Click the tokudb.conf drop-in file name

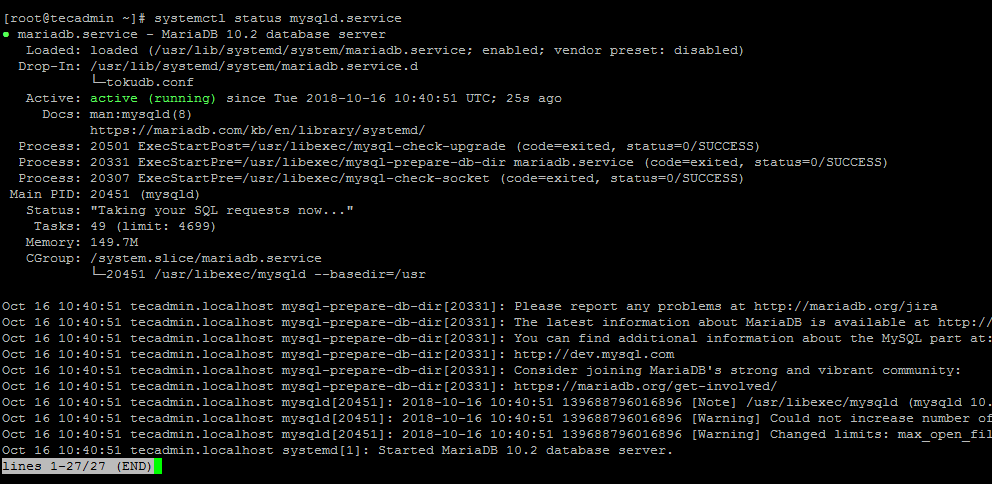(x=150, y=82)
